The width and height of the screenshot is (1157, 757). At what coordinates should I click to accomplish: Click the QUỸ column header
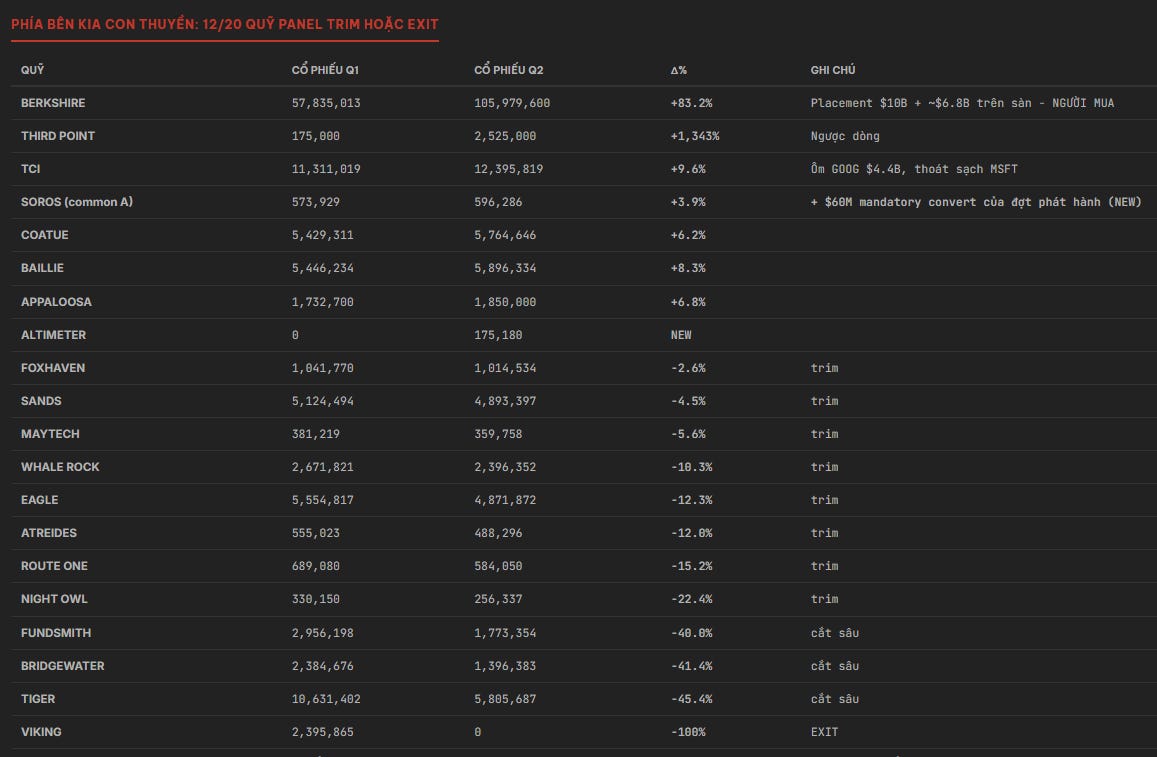click(32, 70)
